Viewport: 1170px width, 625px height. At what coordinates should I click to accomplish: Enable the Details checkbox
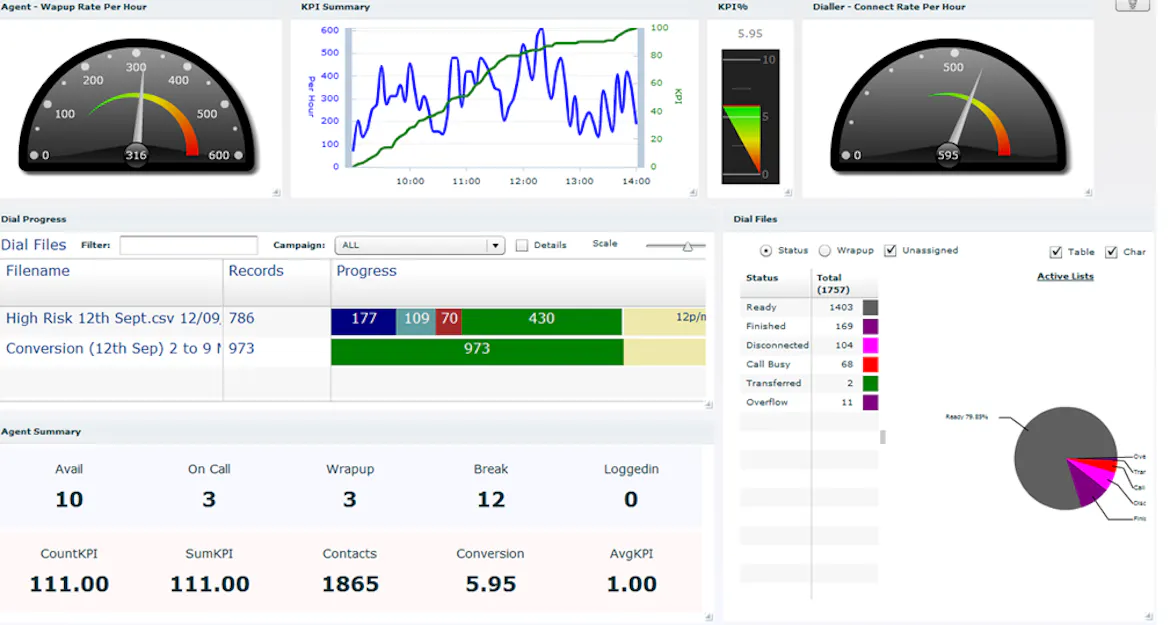click(x=522, y=246)
